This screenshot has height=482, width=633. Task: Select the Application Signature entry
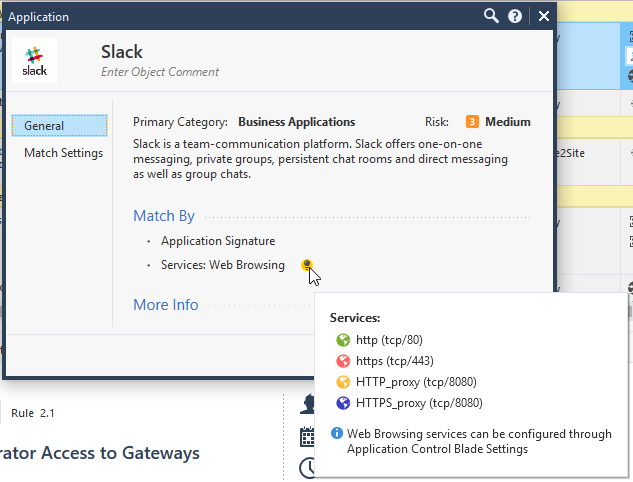[218, 241]
